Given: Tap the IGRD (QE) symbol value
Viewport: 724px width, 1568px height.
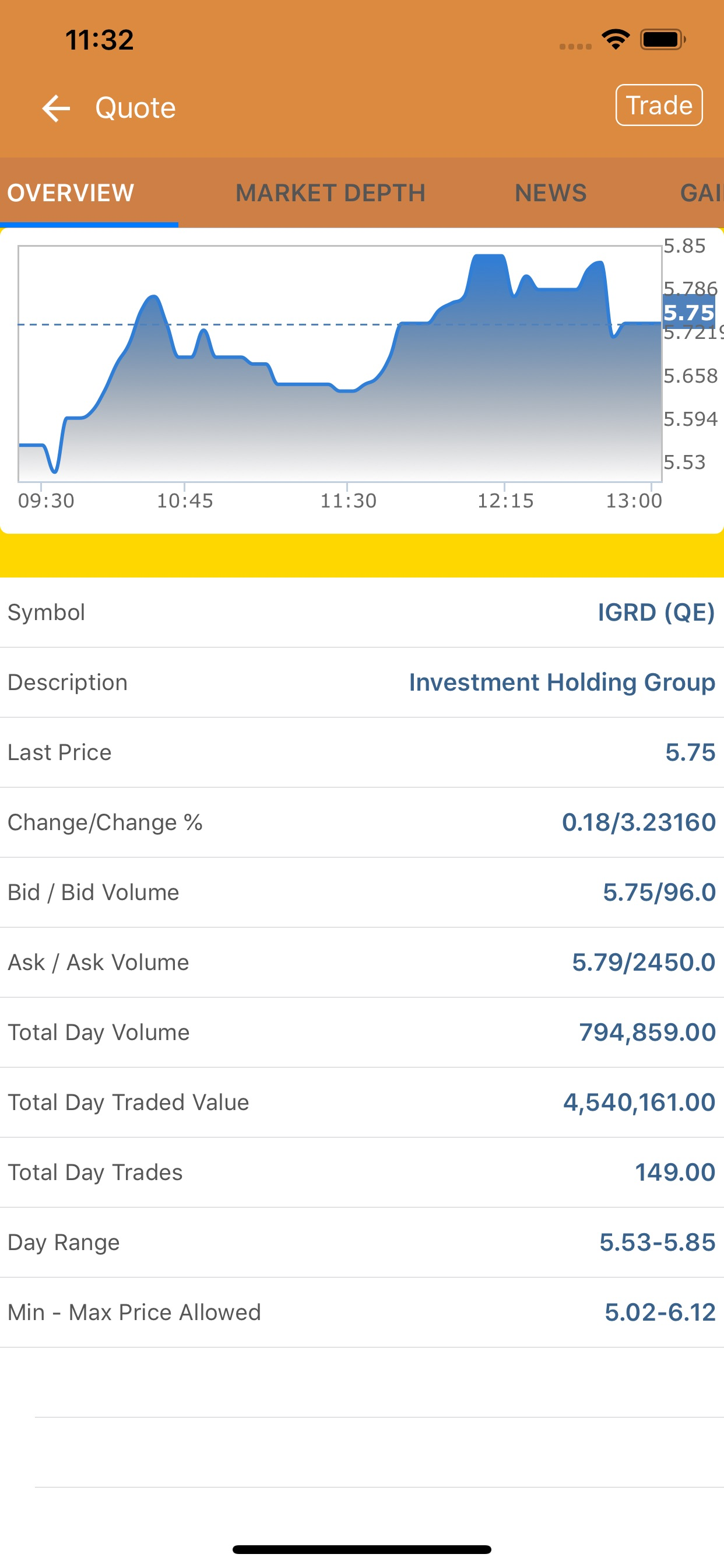Looking at the screenshot, I should [656, 612].
